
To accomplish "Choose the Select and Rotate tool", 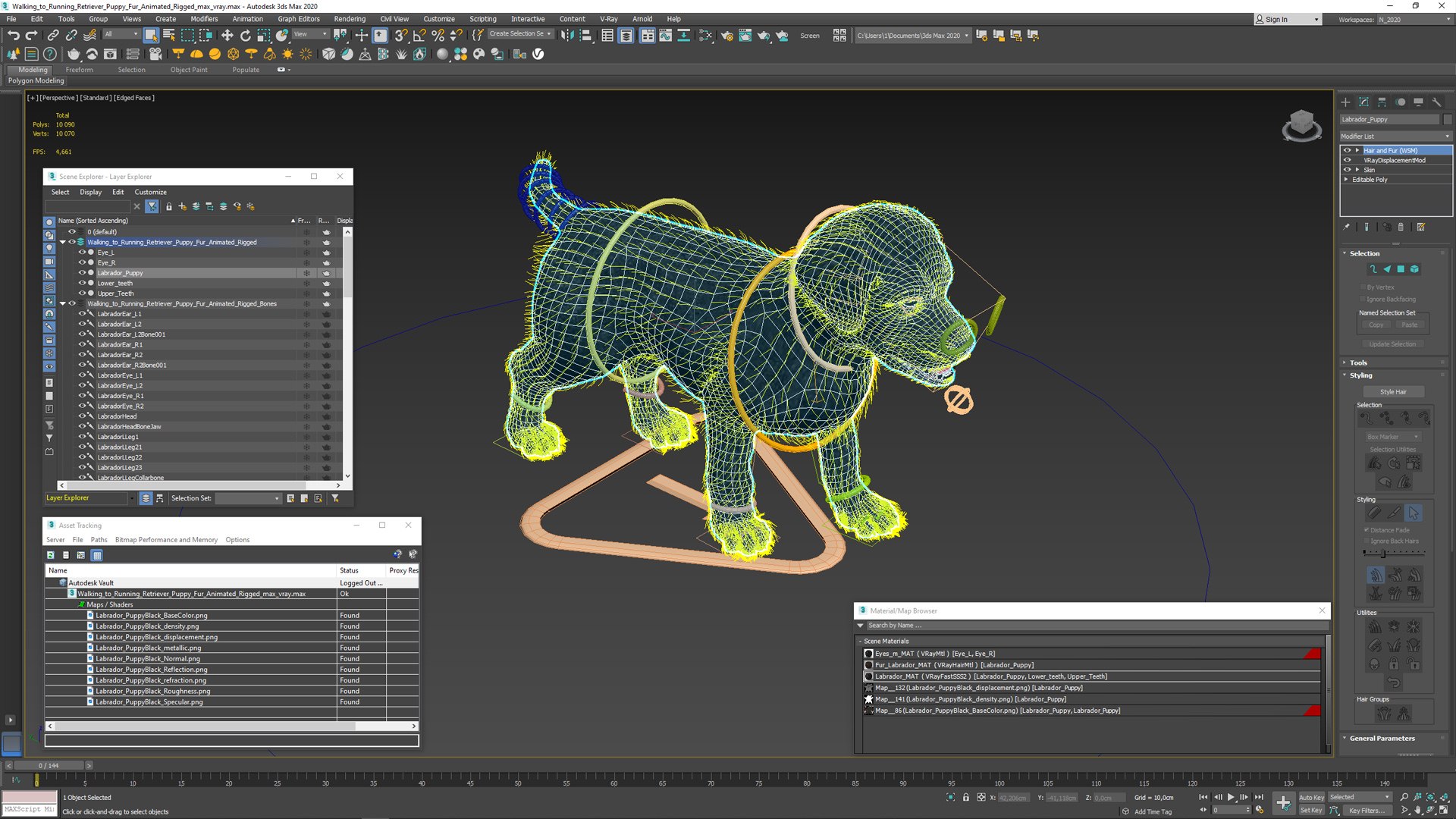I will [x=245, y=35].
